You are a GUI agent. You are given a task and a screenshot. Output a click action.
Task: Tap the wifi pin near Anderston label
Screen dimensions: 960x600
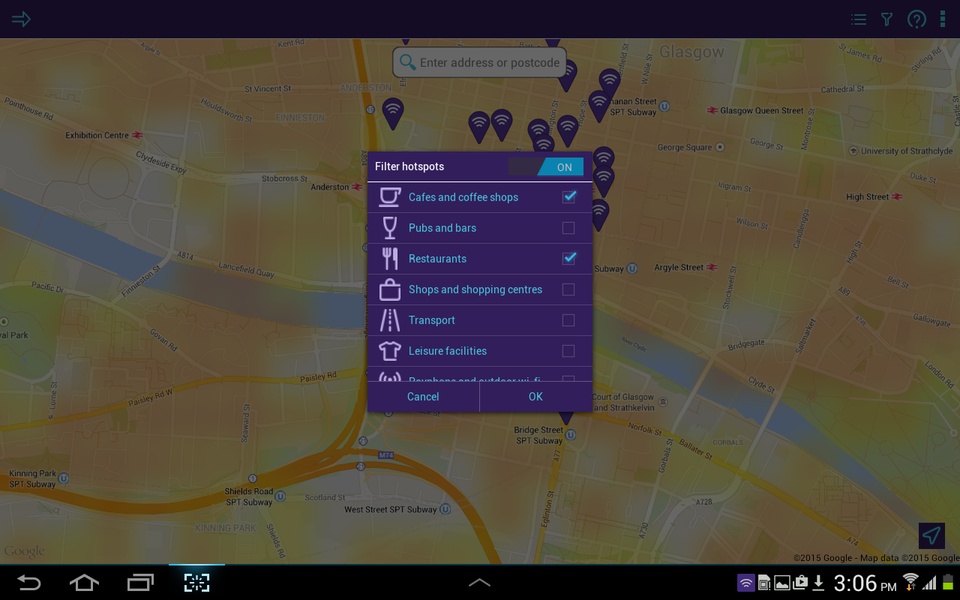(x=392, y=113)
